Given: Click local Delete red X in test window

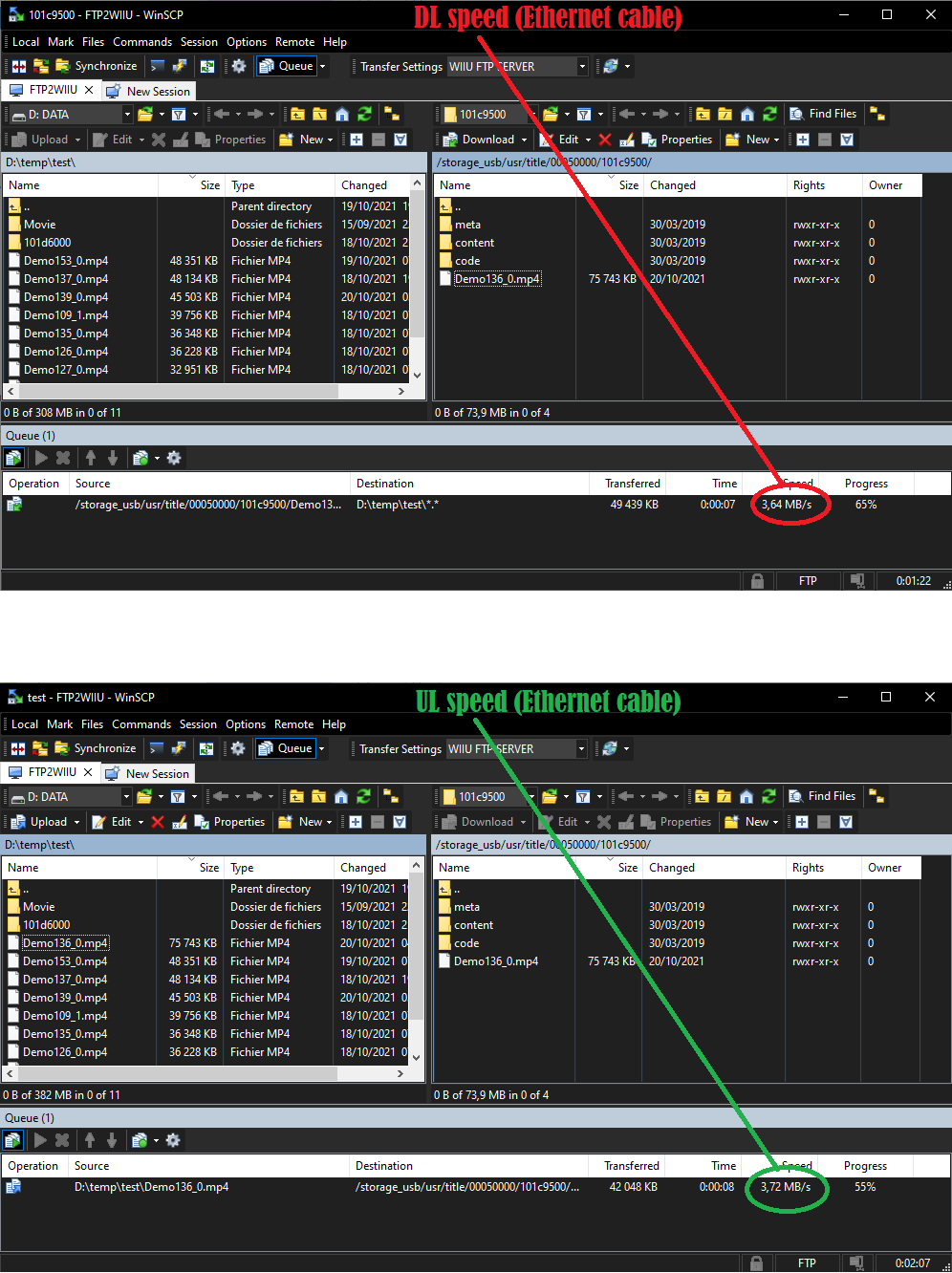Looking at the screenshot, I should point(158,822).
